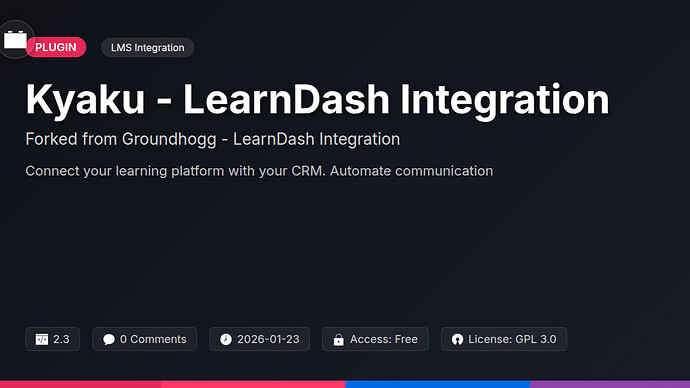This screenshot has width=690, height=388.
Task: Click the lock access icon
Action: click(x=338, y=340)
